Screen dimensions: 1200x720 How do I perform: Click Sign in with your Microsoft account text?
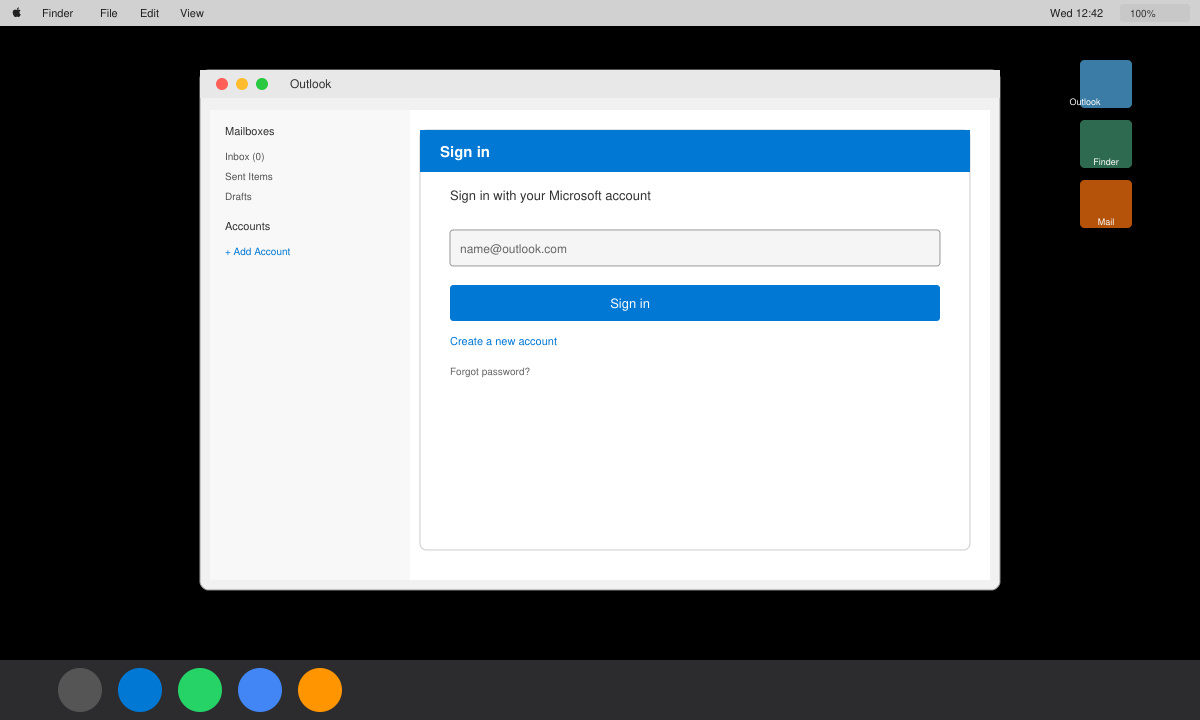click(x=550, y=196)
